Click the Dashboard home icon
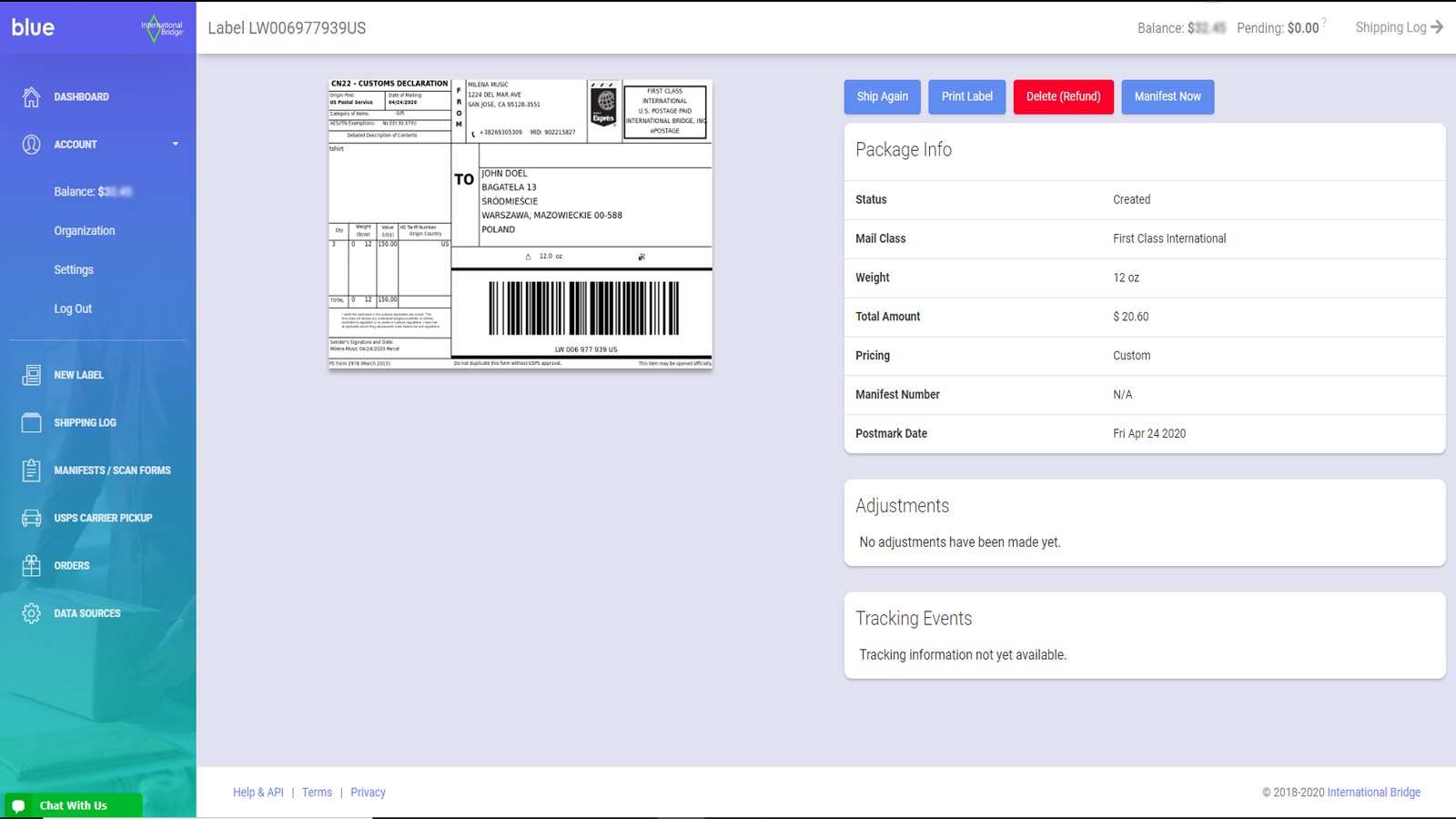Viewport: 1456px width, 819px height. pos(31,96)
